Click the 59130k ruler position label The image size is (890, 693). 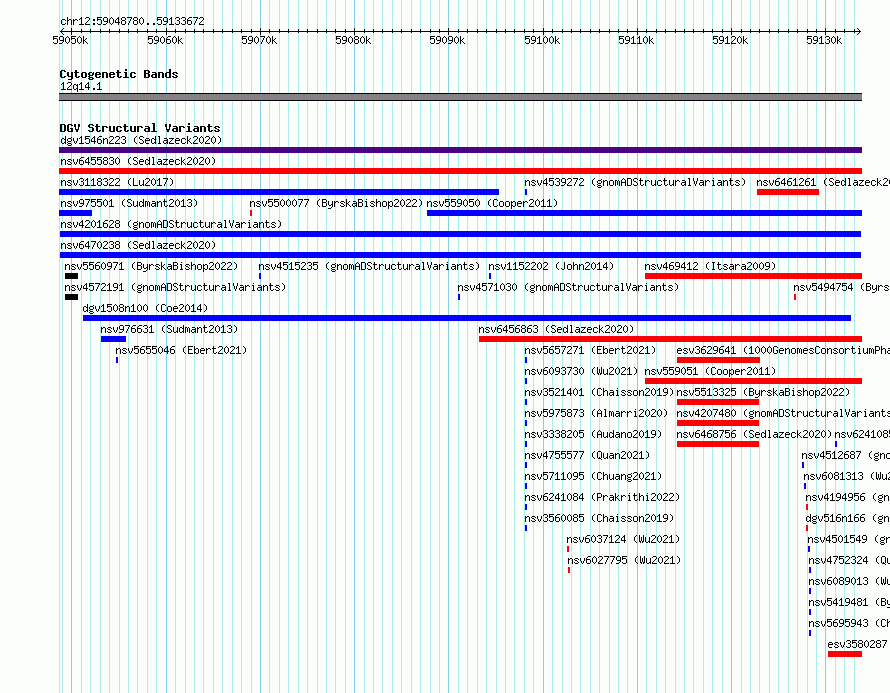[824, 40]
